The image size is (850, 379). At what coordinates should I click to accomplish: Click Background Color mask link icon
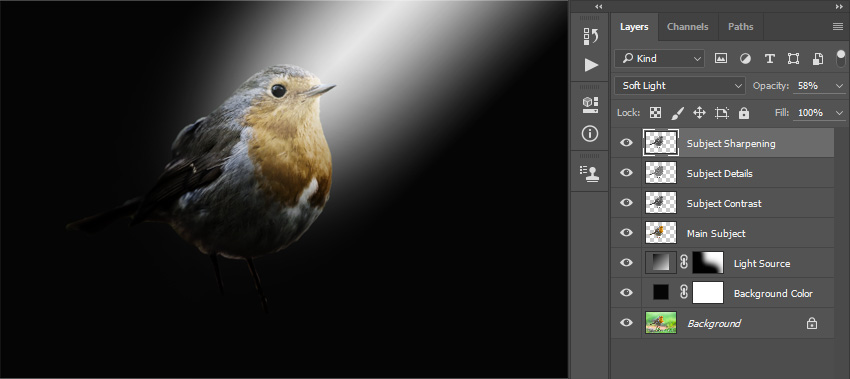point(684,293)
